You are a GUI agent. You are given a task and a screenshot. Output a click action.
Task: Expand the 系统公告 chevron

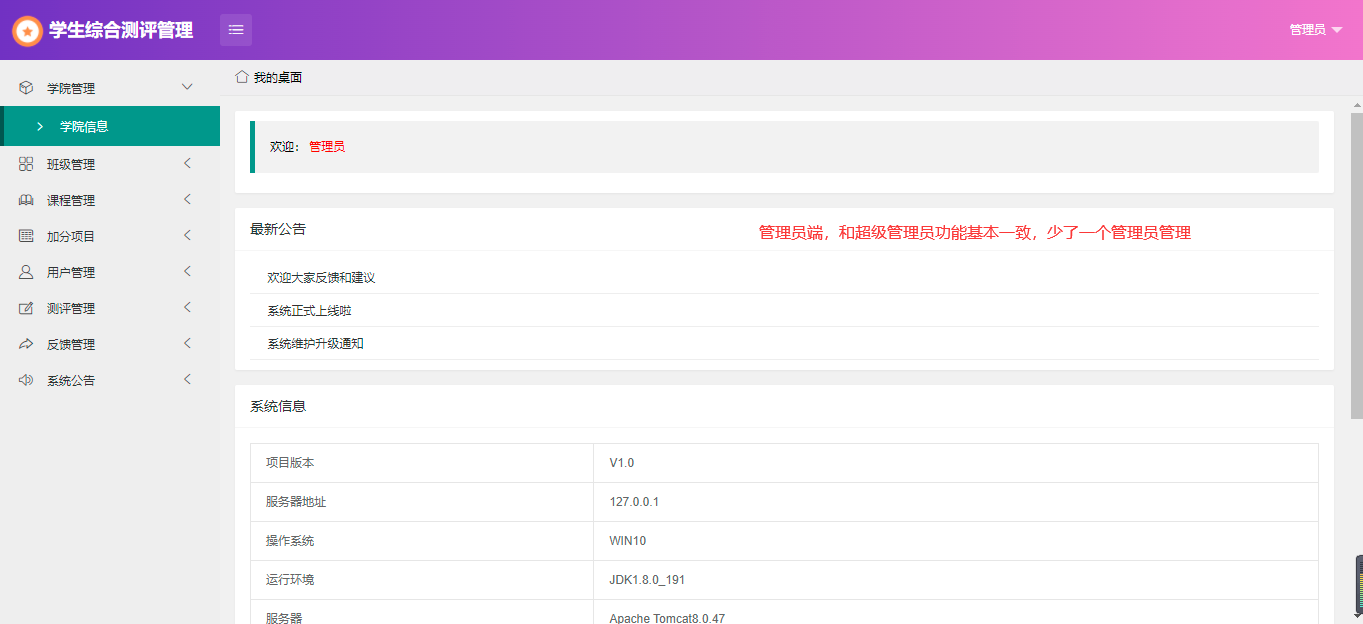[187, 379]
